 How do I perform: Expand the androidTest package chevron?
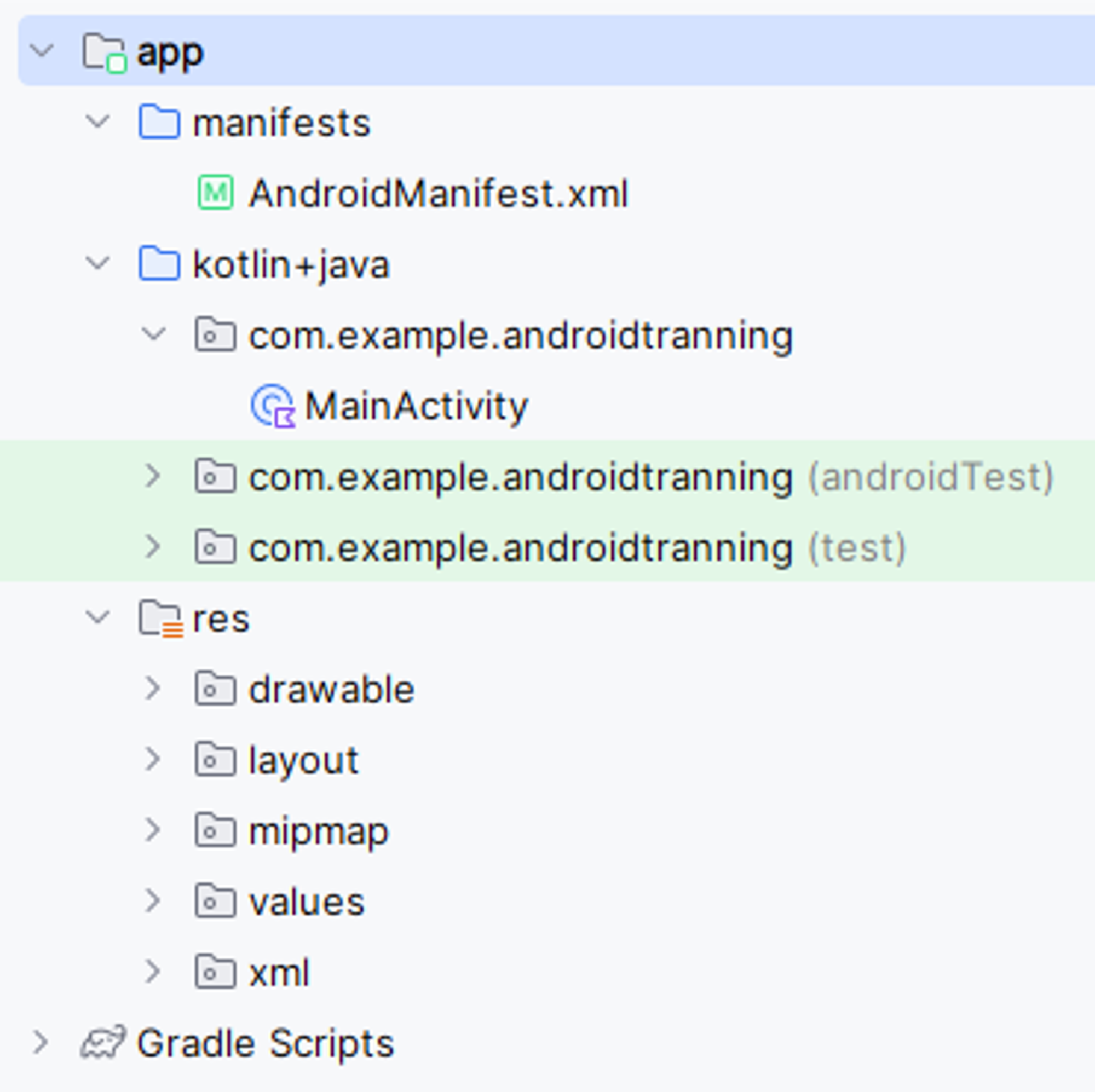coord(153,476)
